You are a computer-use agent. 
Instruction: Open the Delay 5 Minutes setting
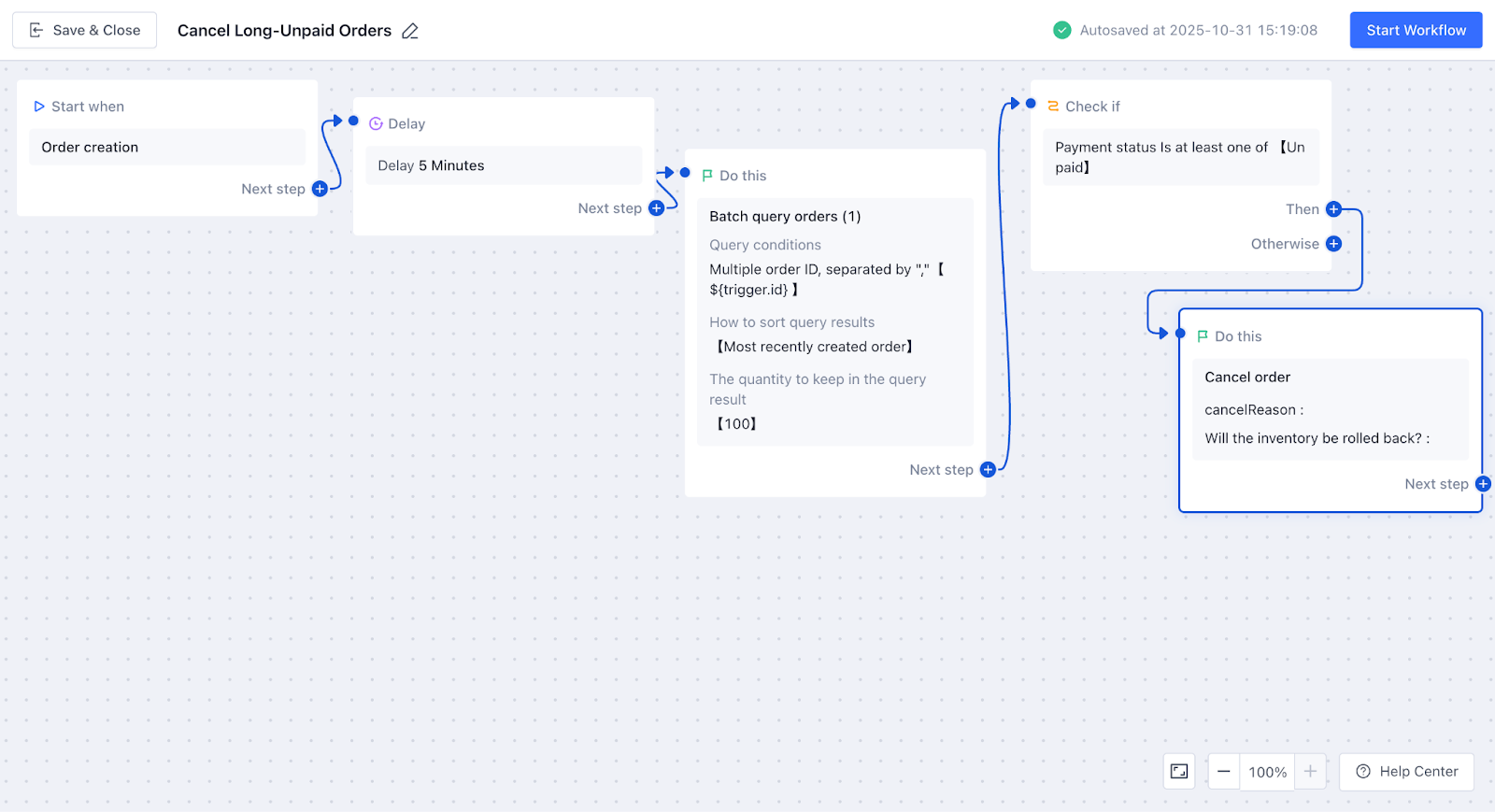click(x=503, y=165)
